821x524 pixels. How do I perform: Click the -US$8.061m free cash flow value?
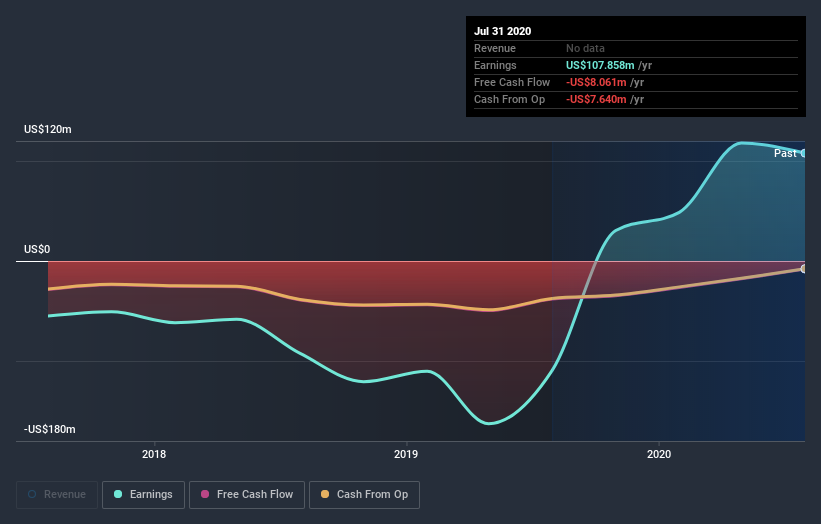[x=596, y=82]
